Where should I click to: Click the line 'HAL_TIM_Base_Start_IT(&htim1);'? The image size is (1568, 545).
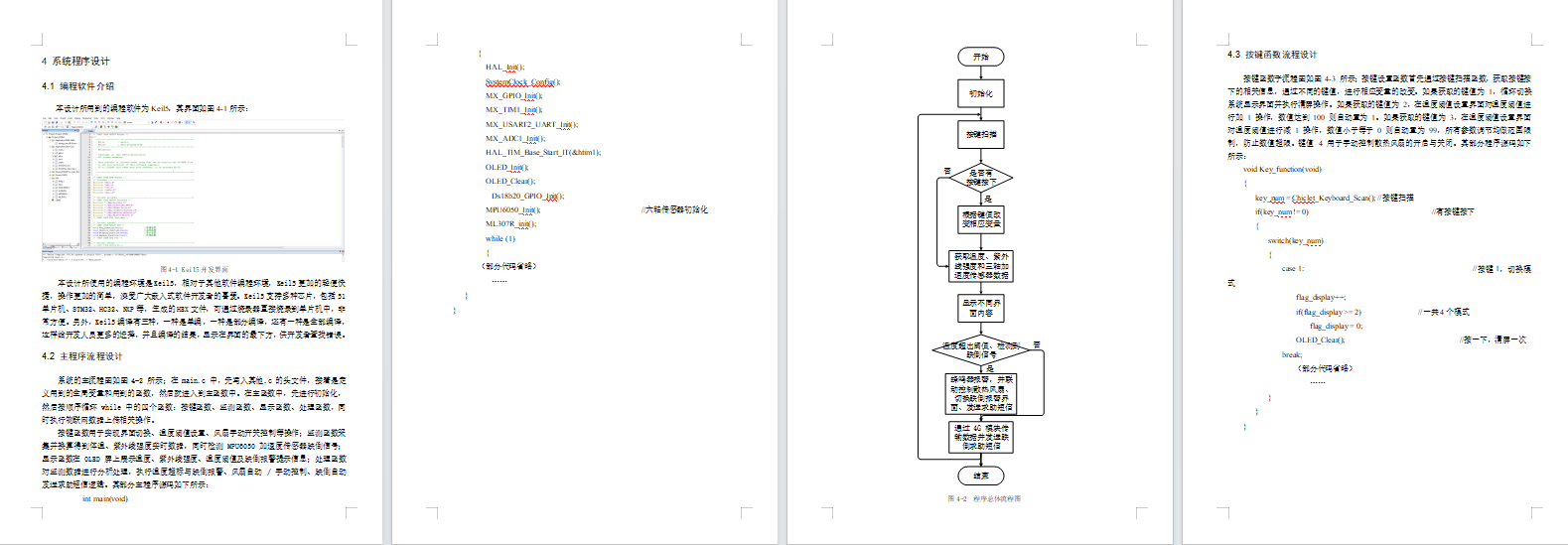coord(542,153)
